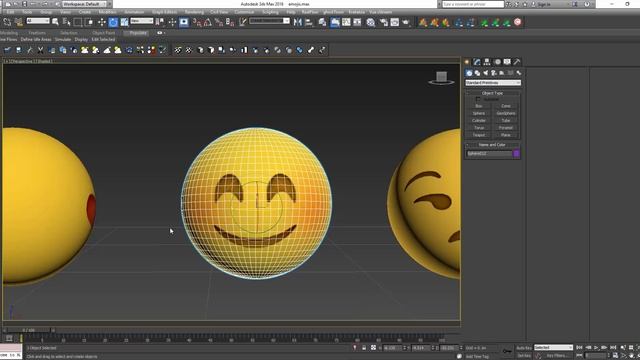The width and height of the screenshot is (640, 360).
Task: Click the Mirror tool icon
Action: (x=298, y=22)
